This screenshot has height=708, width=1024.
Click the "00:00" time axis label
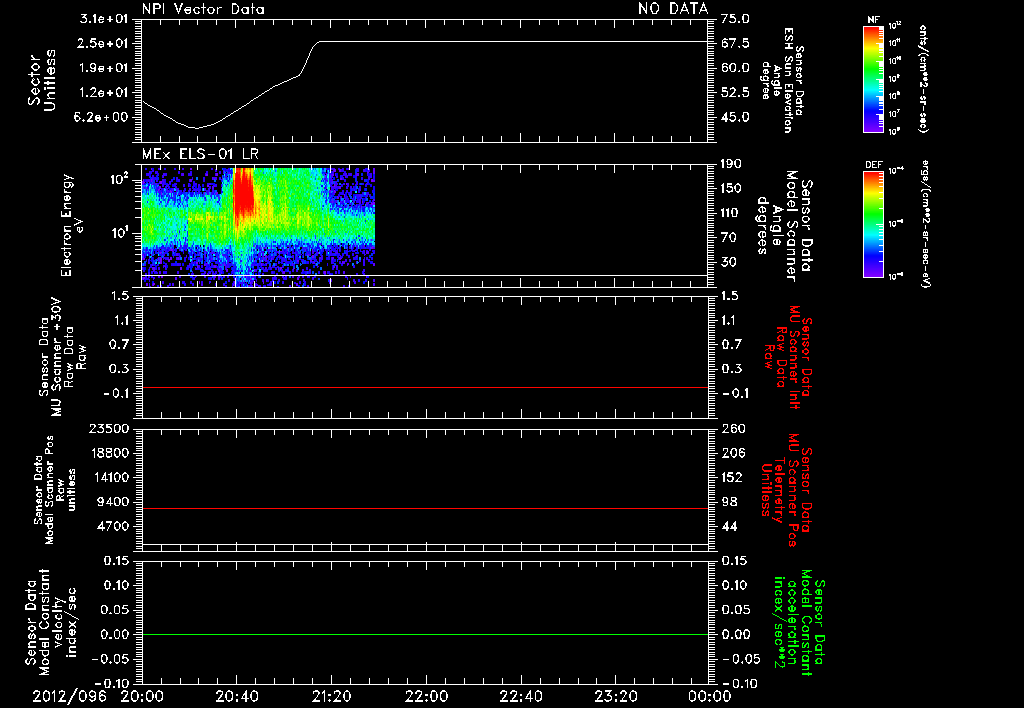coord(709,696)
